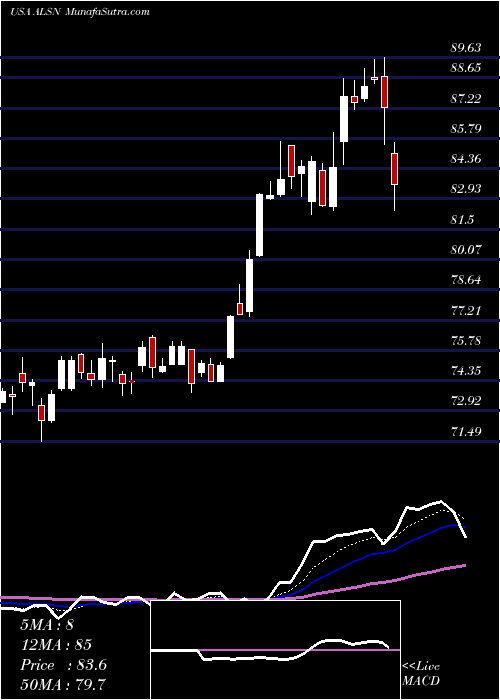
Task: Click the '12MA : 85' indicator value
Action: pos(56,645)
